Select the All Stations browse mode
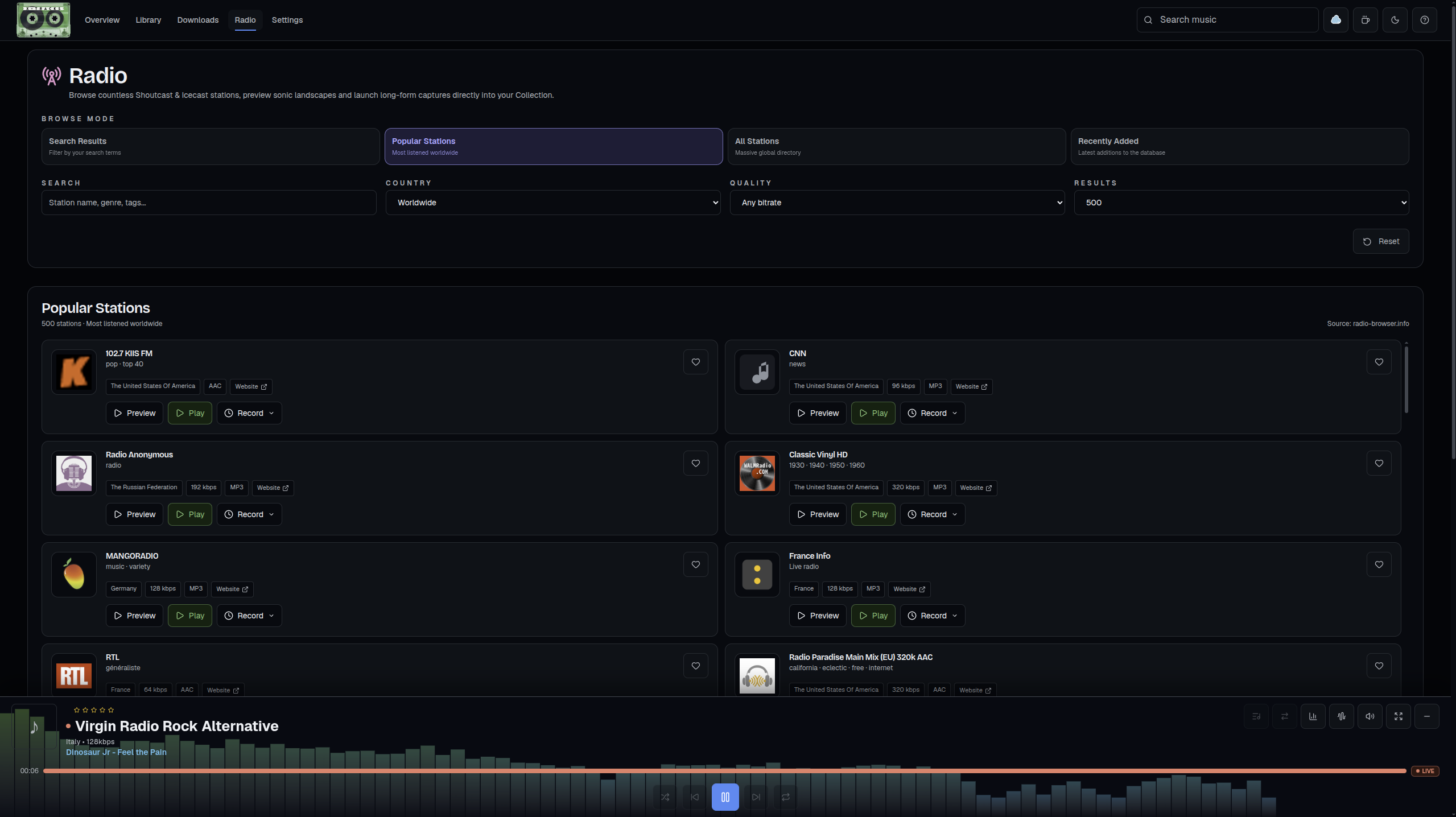 tap(897, 146)
